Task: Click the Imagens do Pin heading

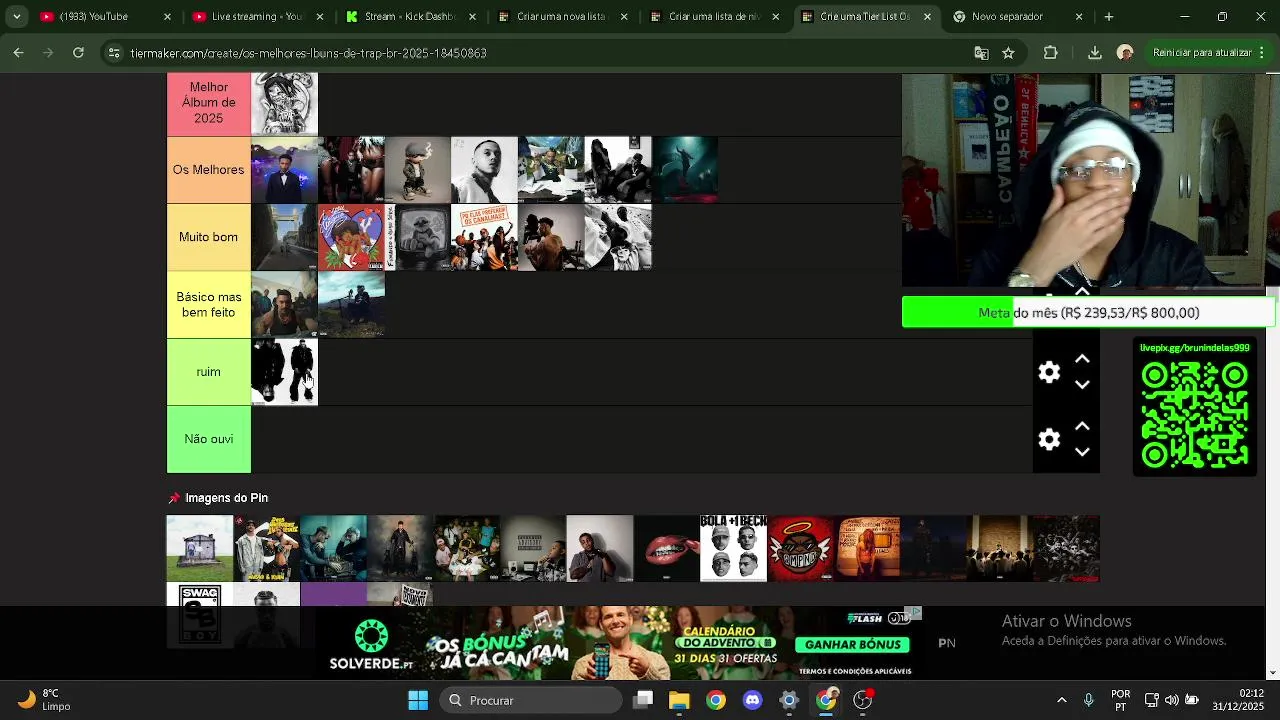Action: (x=226, y=498)
